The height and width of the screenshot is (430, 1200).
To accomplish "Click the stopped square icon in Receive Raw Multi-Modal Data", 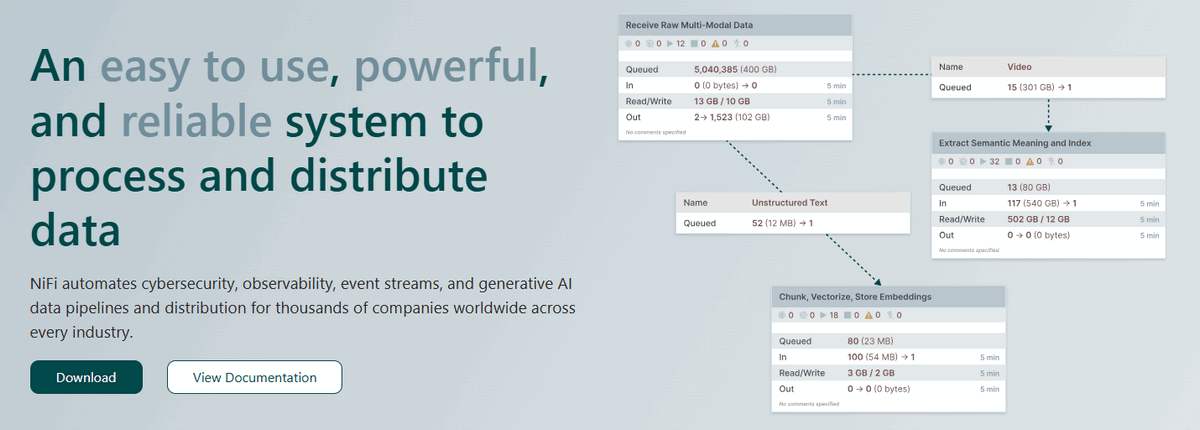I will point(693,43).
